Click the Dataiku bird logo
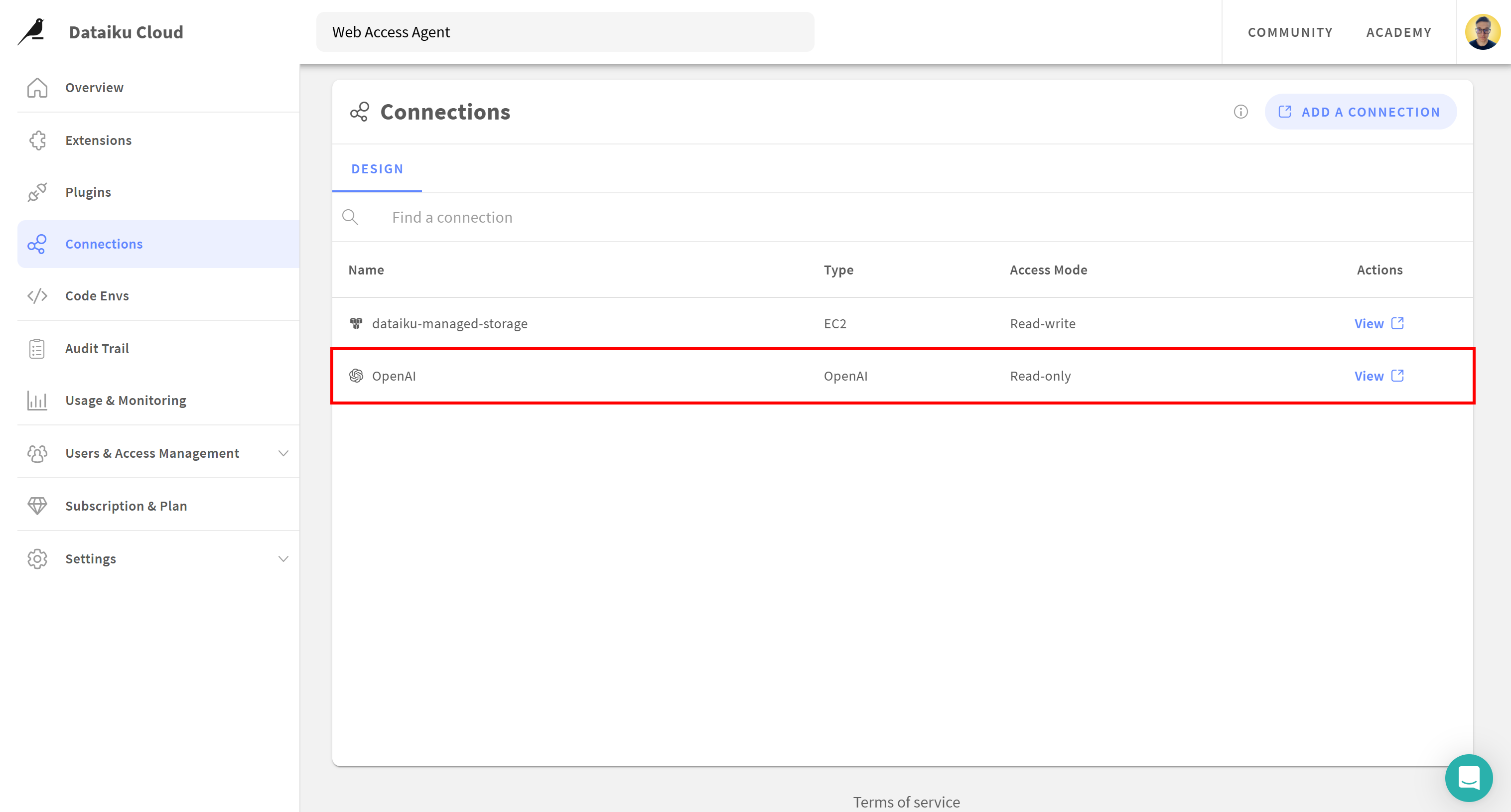The width and height of the screenshot is (1511, 812). 31,32
